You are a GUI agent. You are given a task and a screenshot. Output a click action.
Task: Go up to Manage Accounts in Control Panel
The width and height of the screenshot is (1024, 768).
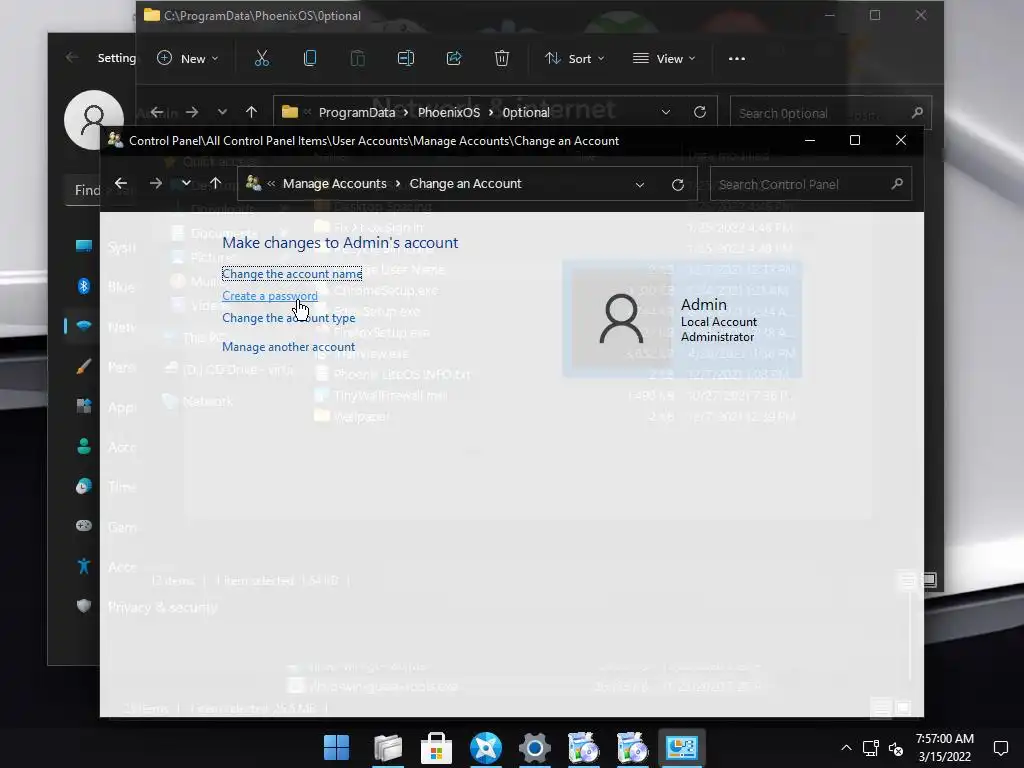216,184
